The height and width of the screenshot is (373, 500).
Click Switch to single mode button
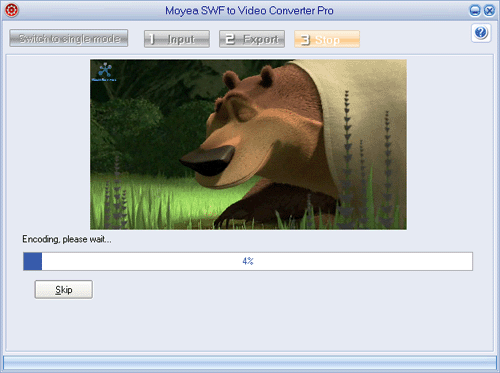tap(69, 38)
